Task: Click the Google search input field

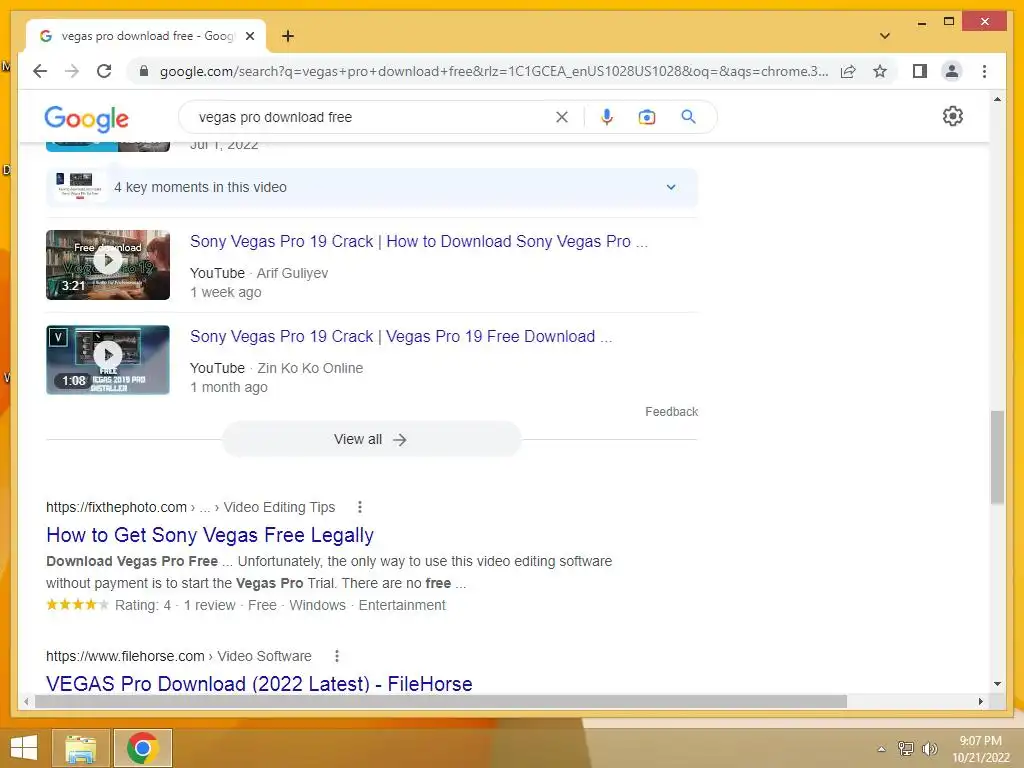Action: 372,117
